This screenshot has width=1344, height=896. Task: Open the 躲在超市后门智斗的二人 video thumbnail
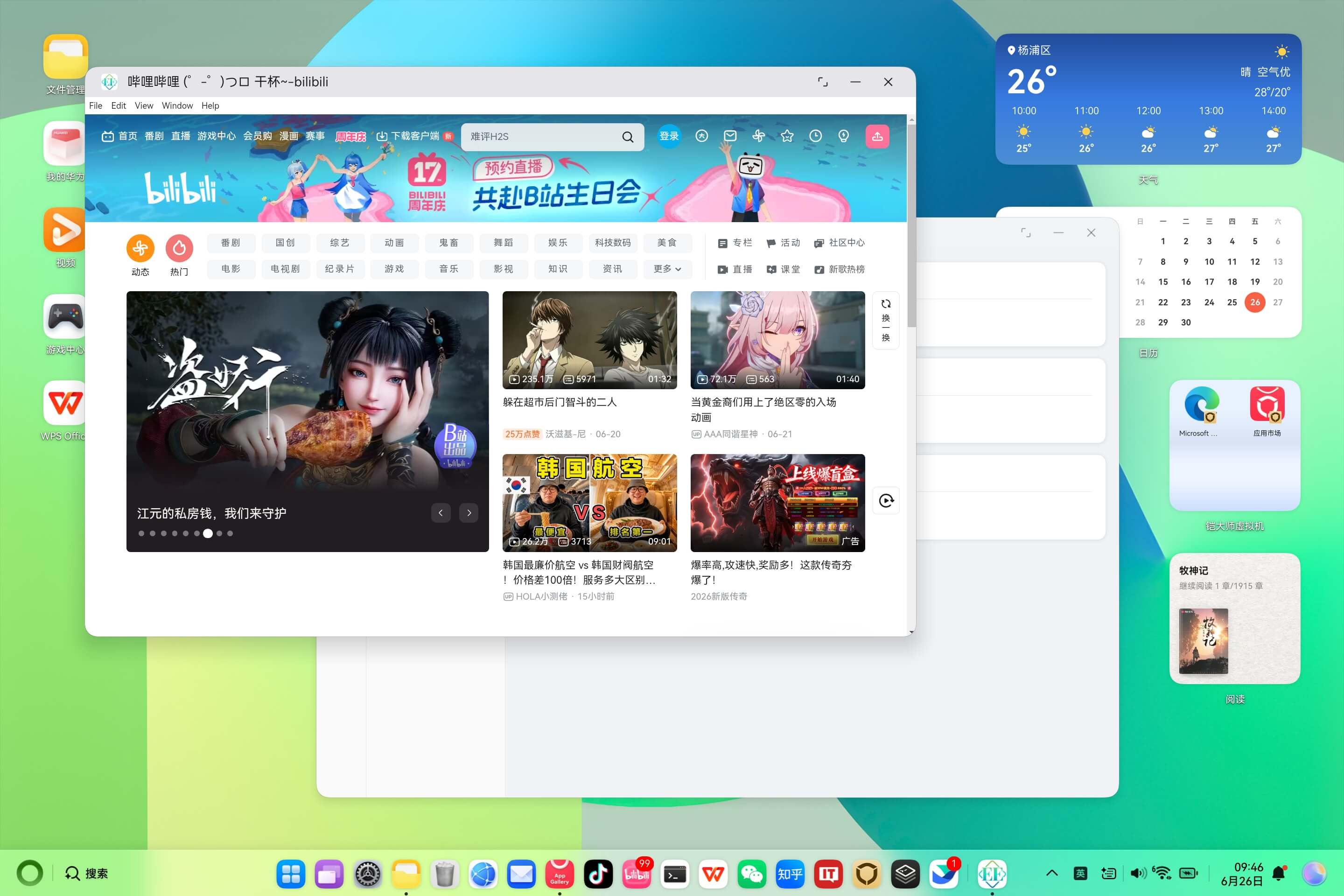(590, 340)
